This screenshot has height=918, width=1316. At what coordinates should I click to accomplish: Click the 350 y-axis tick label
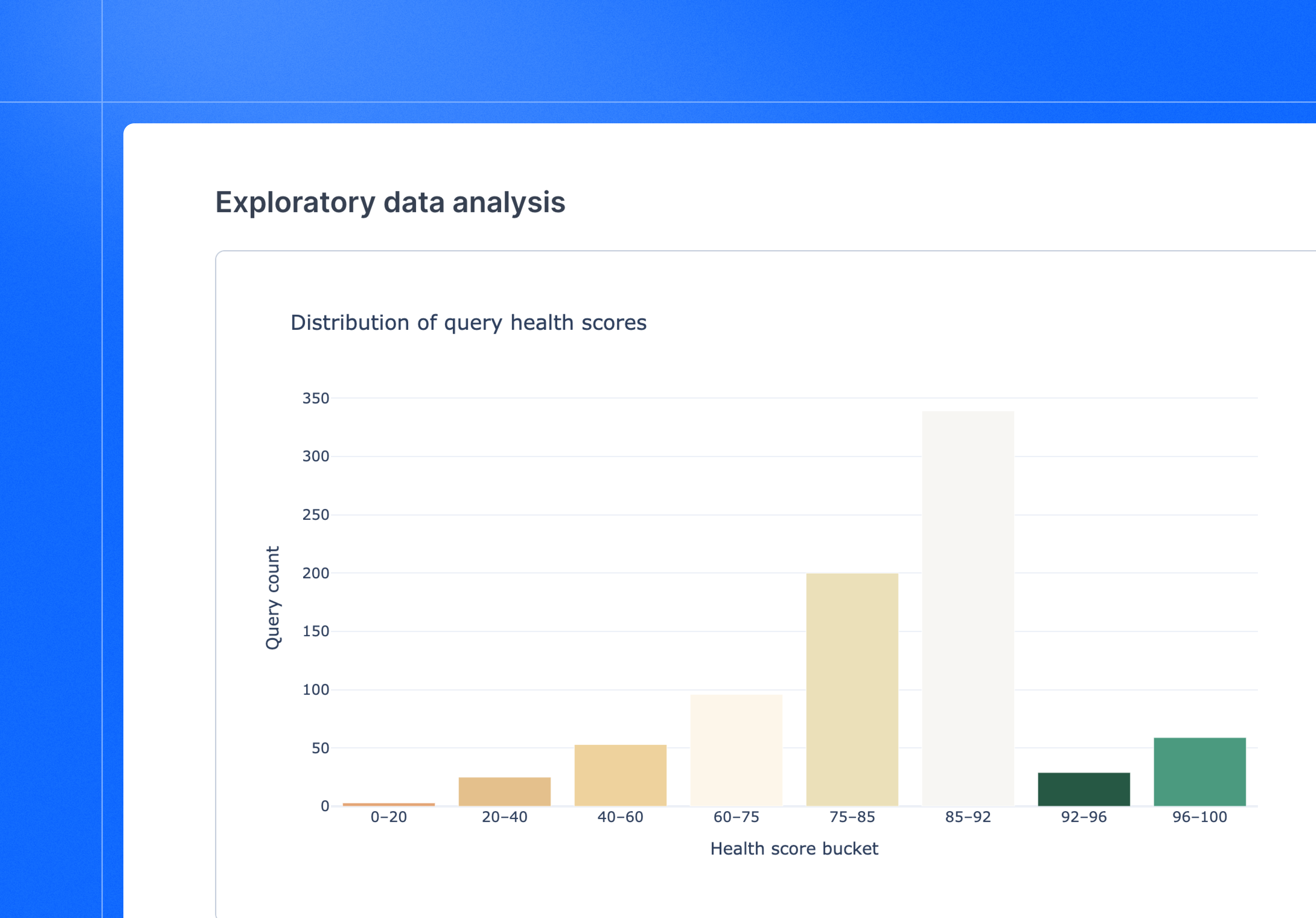(x=316, y=398)
